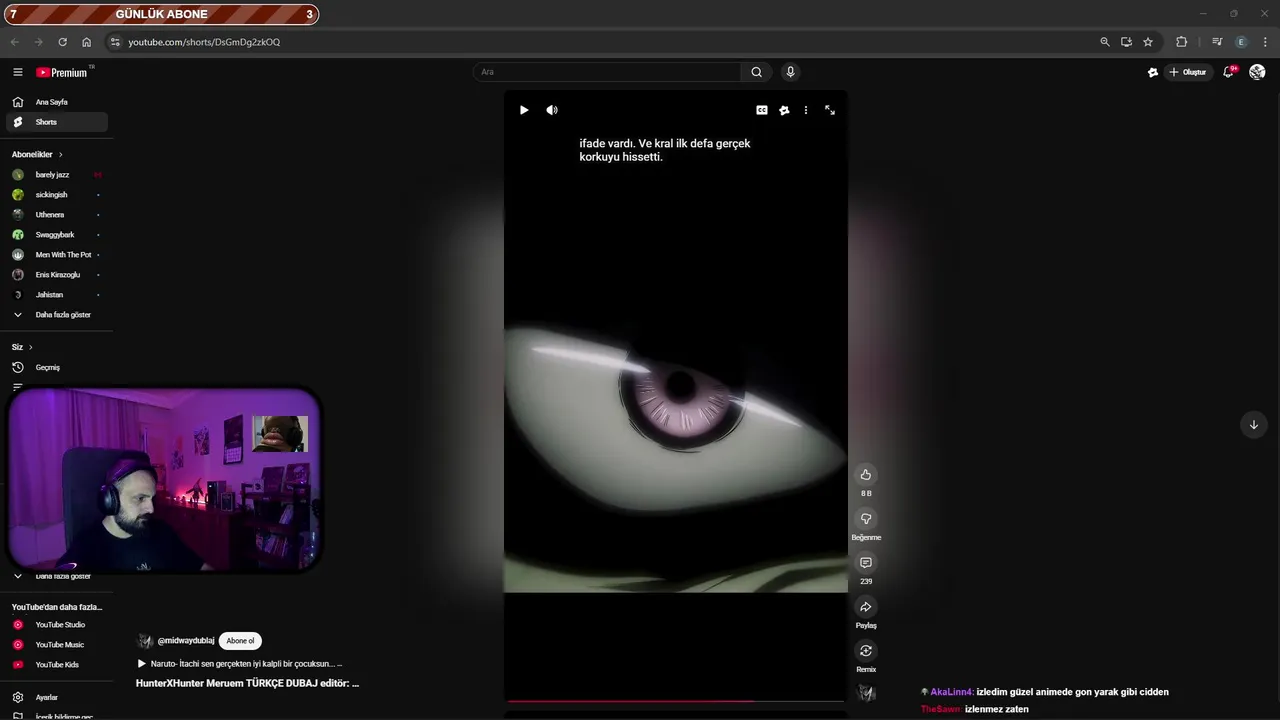Open the Chrome three-dot menu

1266,42
